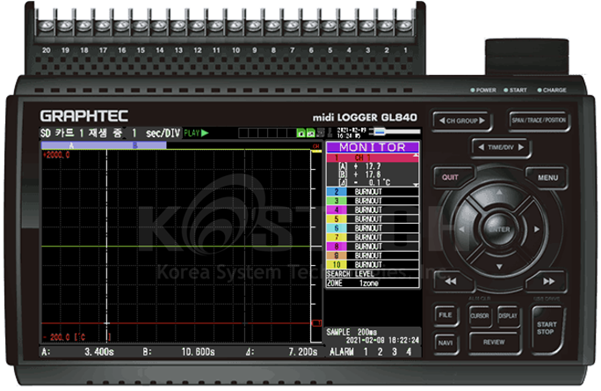Click the up arrow on direction pad
Screen dimensions: 601x391
[499, 192]
